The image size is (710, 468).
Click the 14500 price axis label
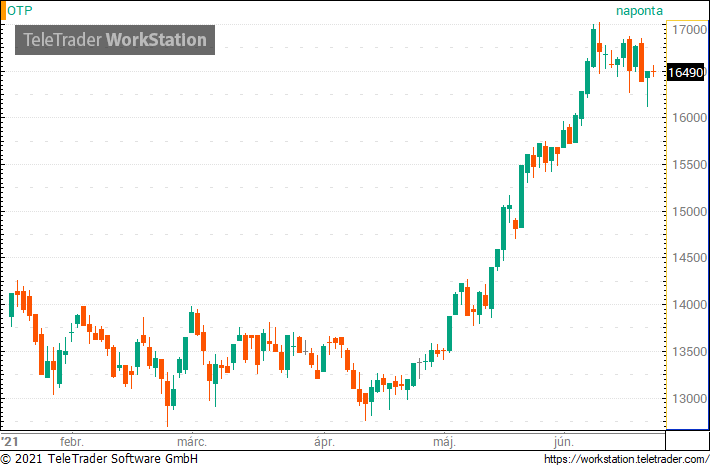689,258
